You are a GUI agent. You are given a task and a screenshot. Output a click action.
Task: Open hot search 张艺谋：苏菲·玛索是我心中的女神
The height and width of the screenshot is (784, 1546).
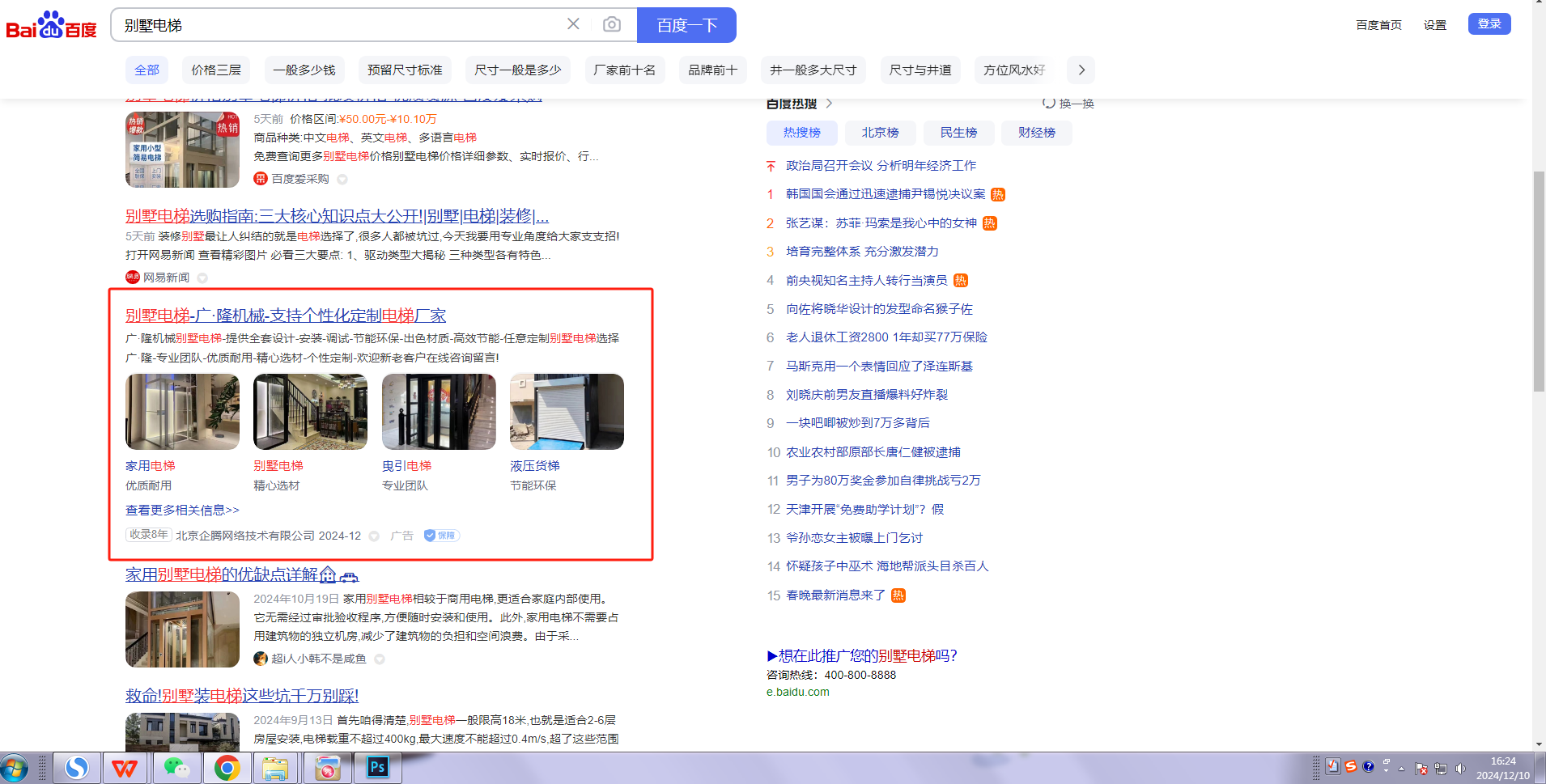pyautogui.click(x=881, y=223)
